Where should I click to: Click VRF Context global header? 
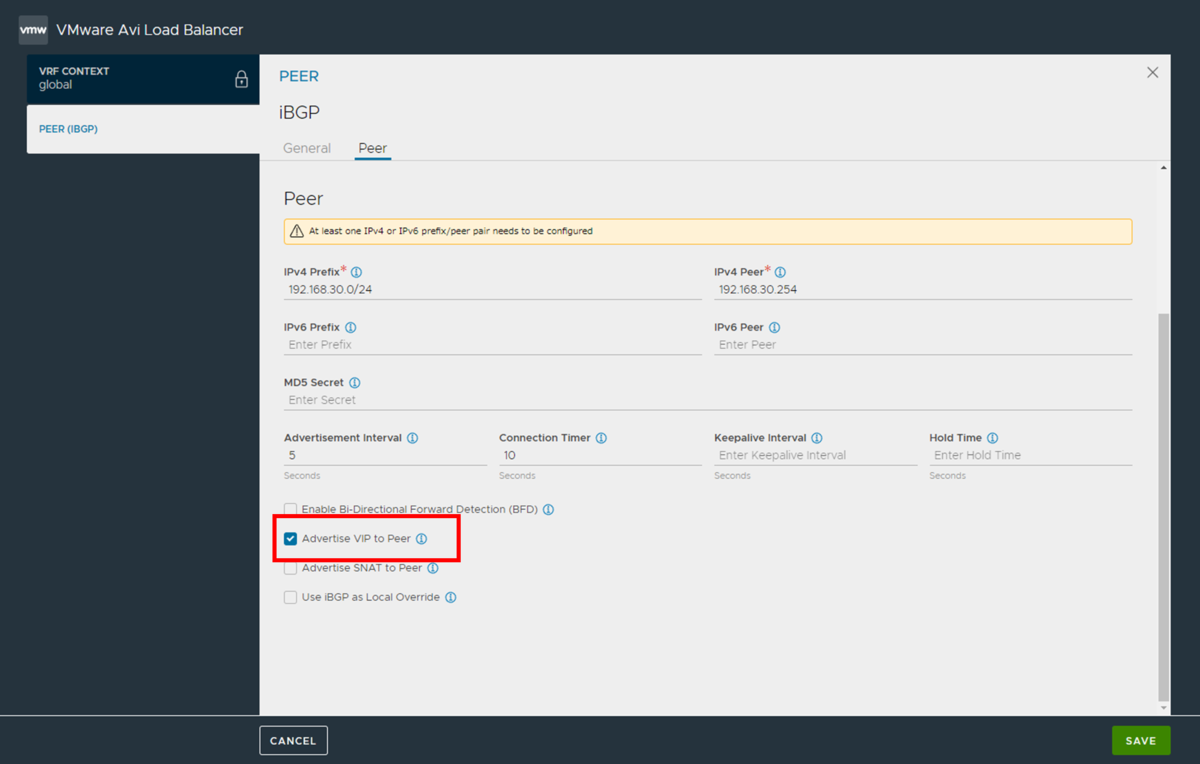[x=143, y=79]
